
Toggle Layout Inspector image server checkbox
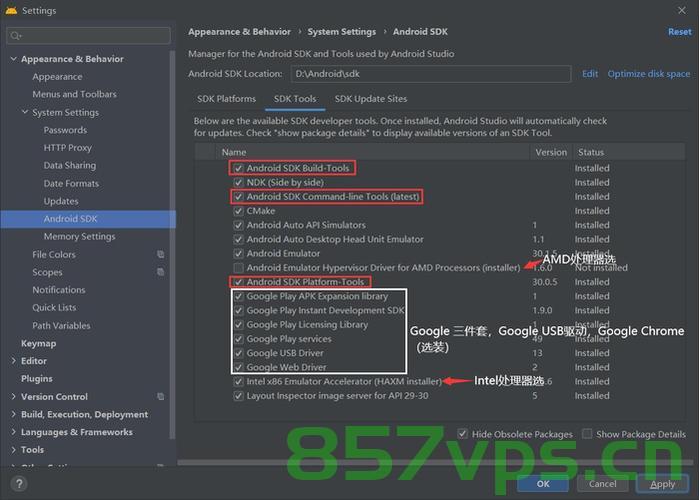point(238,396)
